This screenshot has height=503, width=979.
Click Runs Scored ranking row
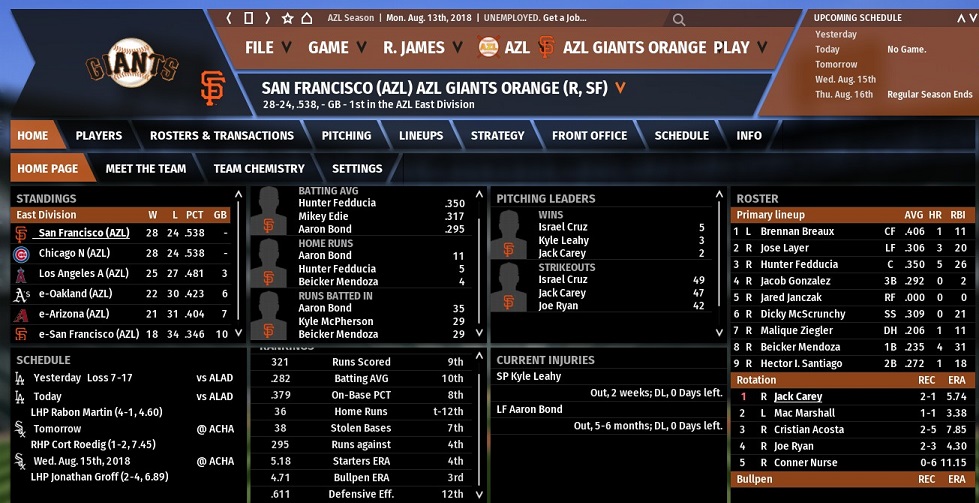(362, 362)
